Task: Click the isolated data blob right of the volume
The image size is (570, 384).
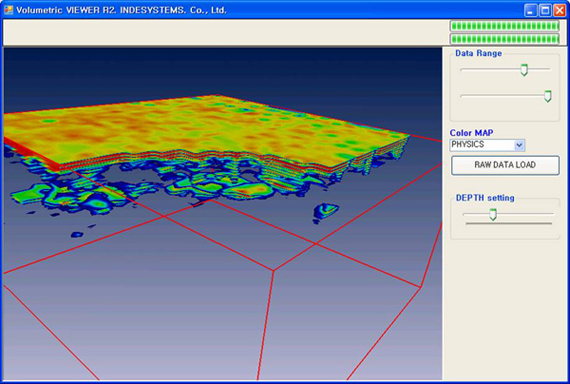Action: [326, 212]
